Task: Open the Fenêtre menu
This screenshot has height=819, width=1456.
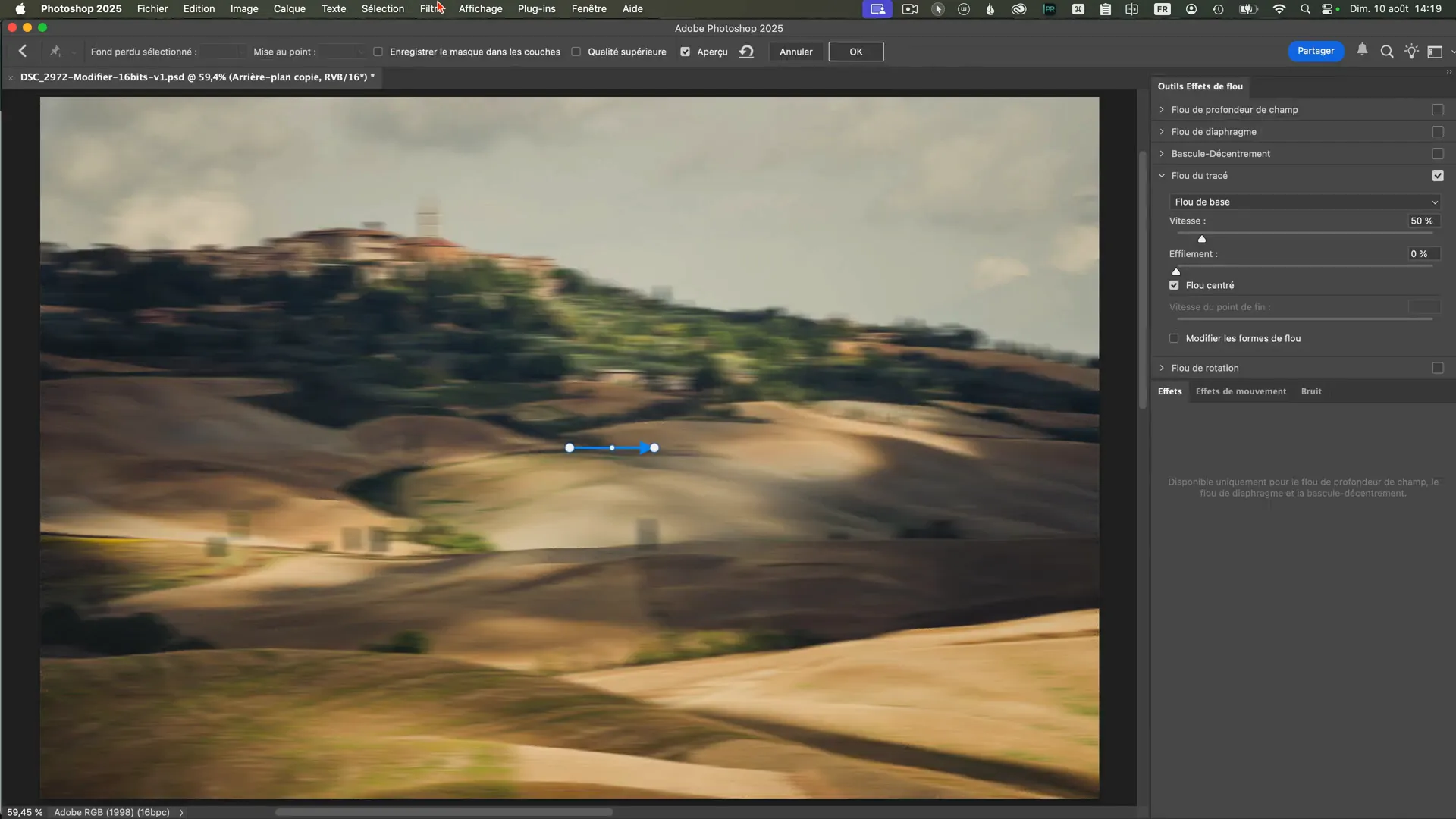Action: coord(588,8)
